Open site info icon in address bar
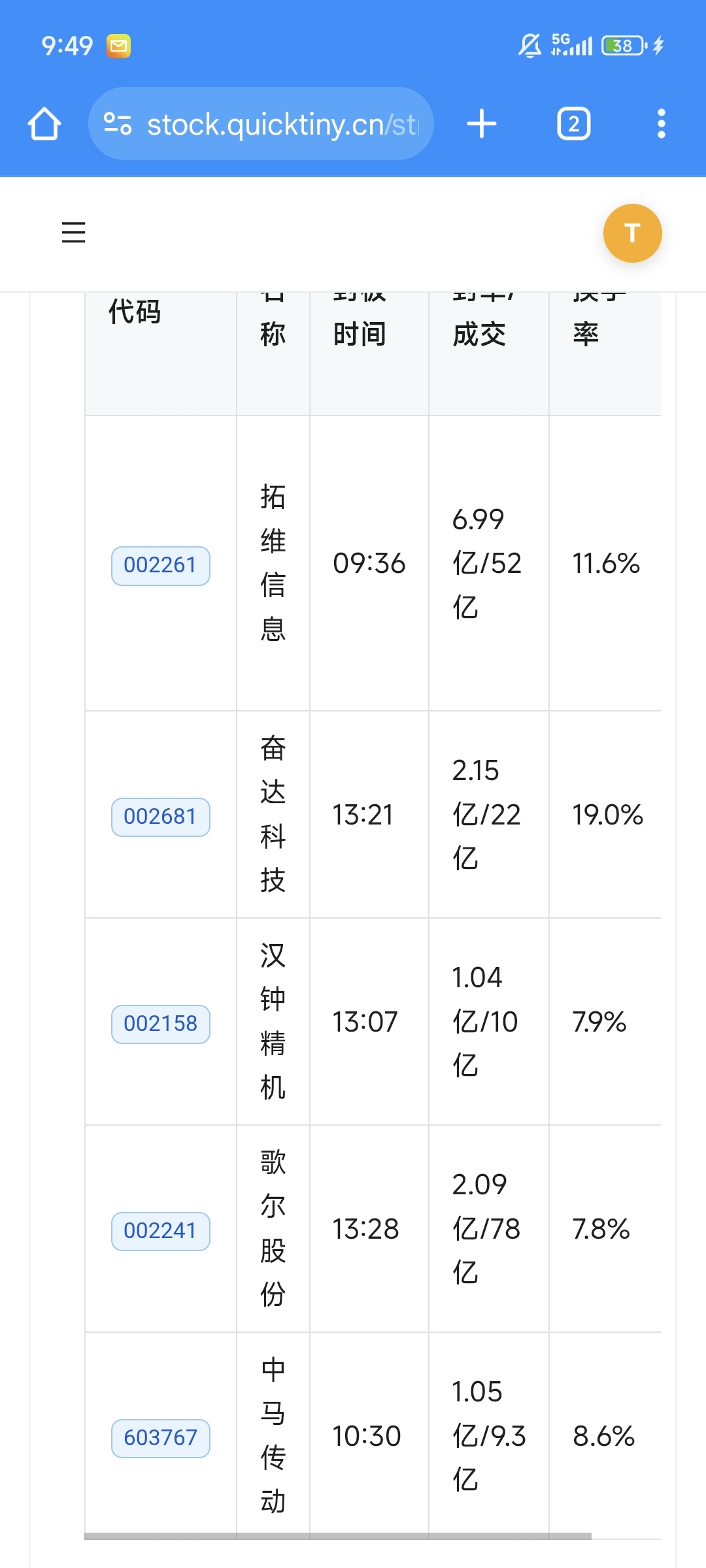Image resolution: width=706 pixels, height=1568 pixels. (118, 124)
